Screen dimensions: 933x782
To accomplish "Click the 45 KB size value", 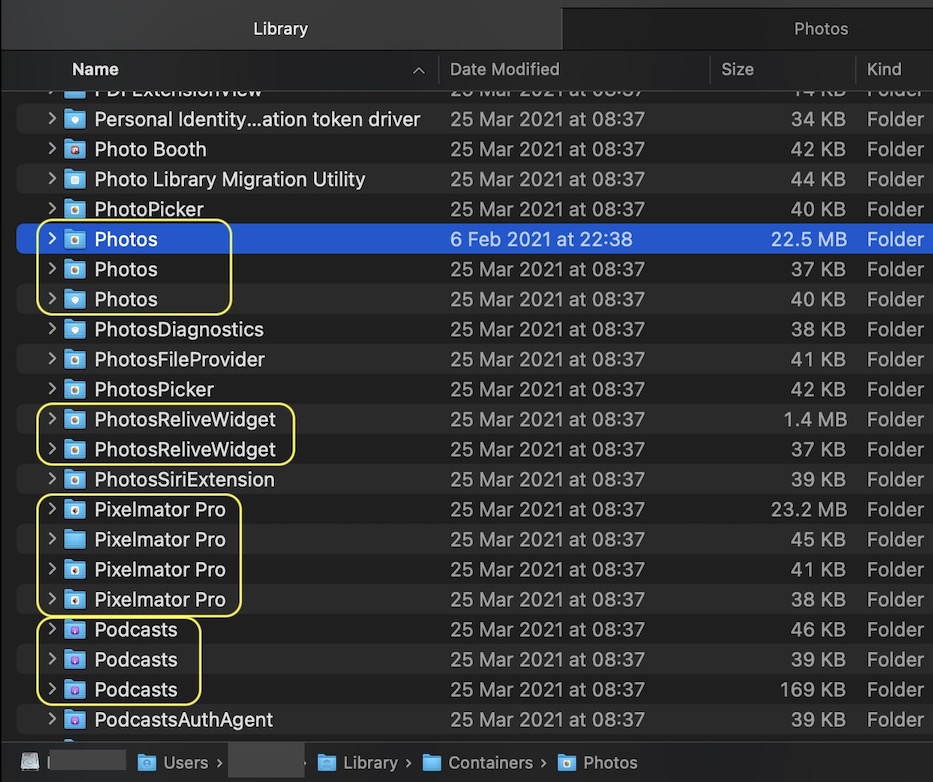I will pos(818,539).
